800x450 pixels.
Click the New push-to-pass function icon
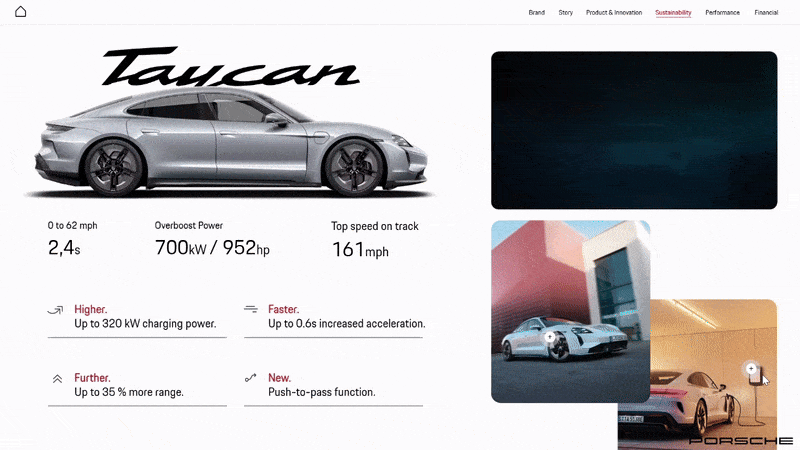tap(251, 378)
